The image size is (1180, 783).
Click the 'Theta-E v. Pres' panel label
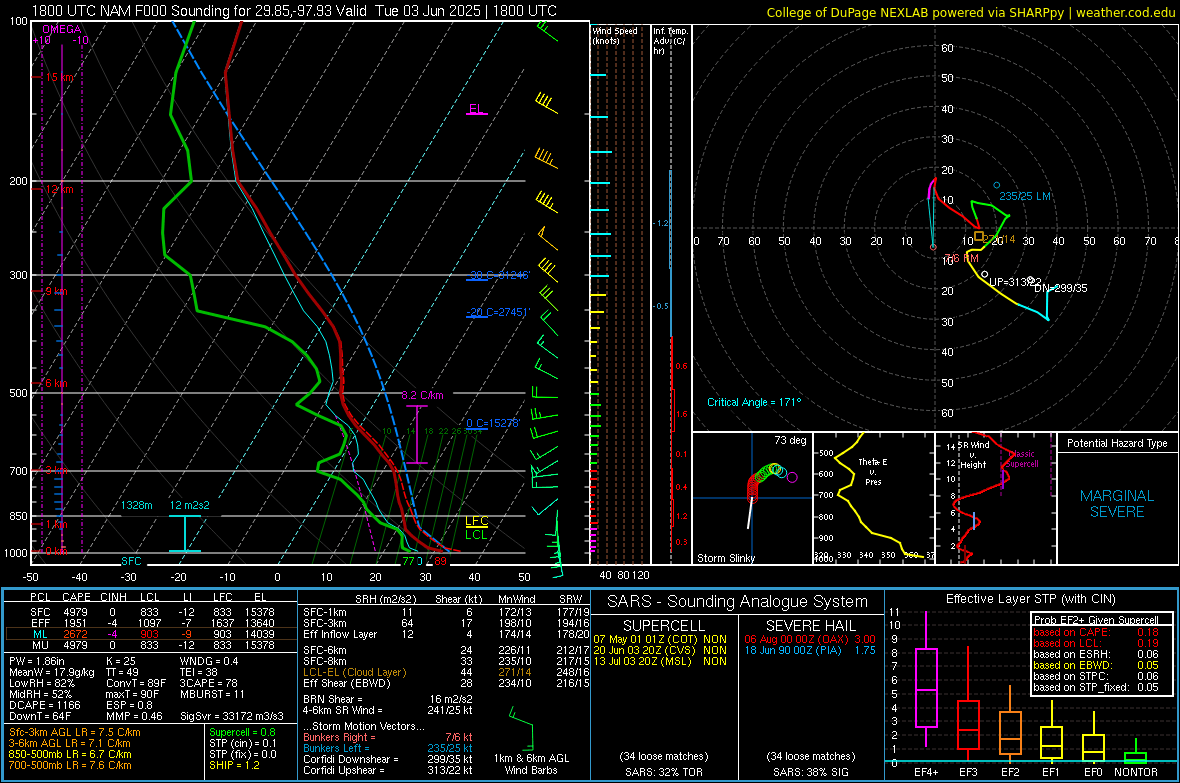tap(873, 471)
